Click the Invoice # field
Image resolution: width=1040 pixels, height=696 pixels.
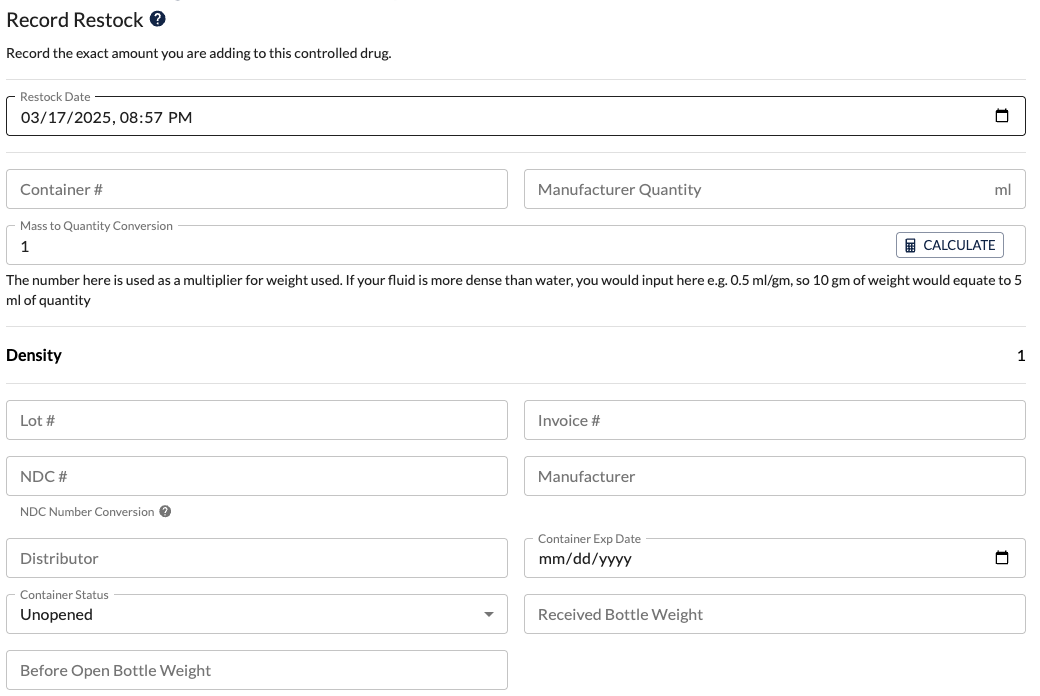coord(775,420)
